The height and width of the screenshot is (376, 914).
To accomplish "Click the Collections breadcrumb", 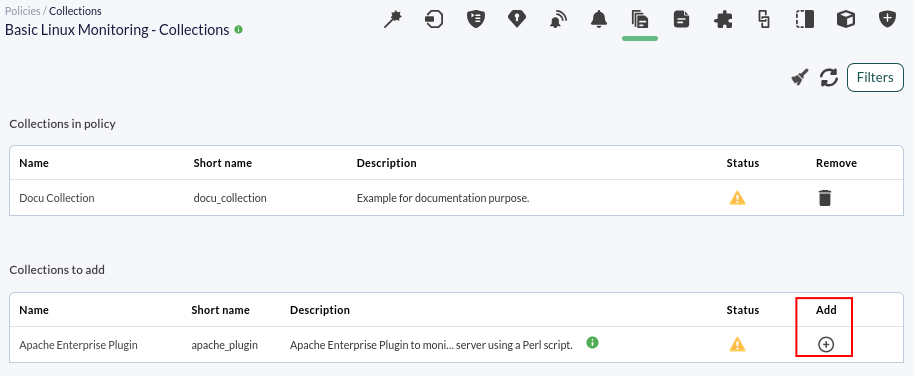I will click(75, 10).
